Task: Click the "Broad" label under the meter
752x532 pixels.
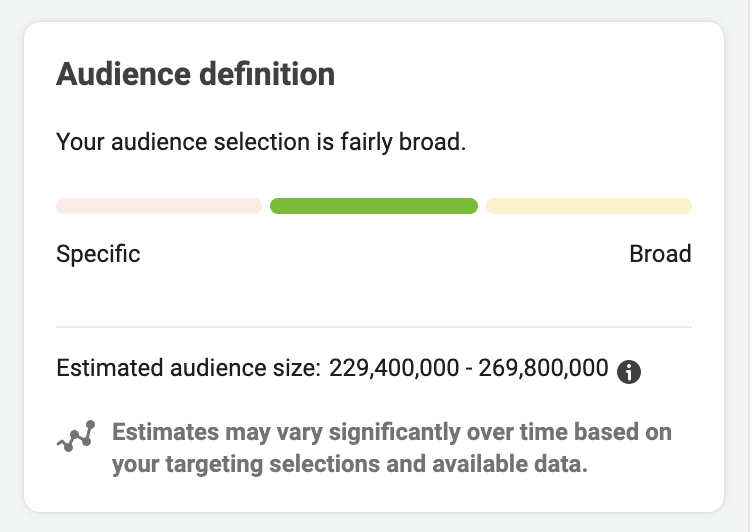Action: [x=660, y=254]
